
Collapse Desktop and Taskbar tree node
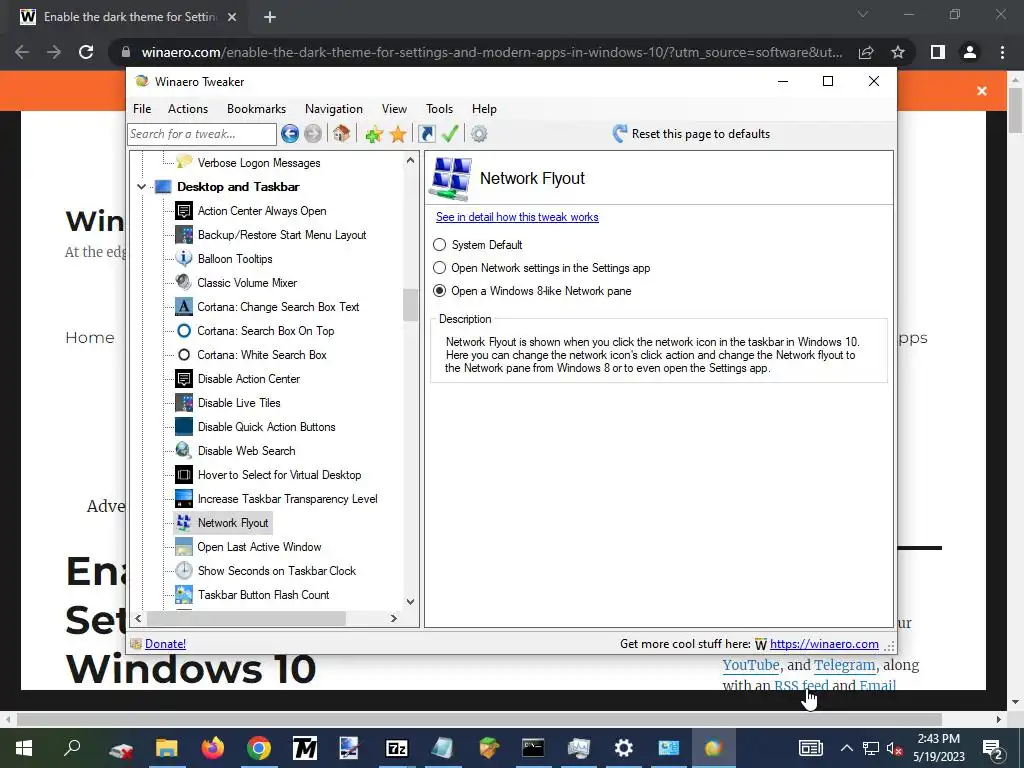click(x=142, y=187)
